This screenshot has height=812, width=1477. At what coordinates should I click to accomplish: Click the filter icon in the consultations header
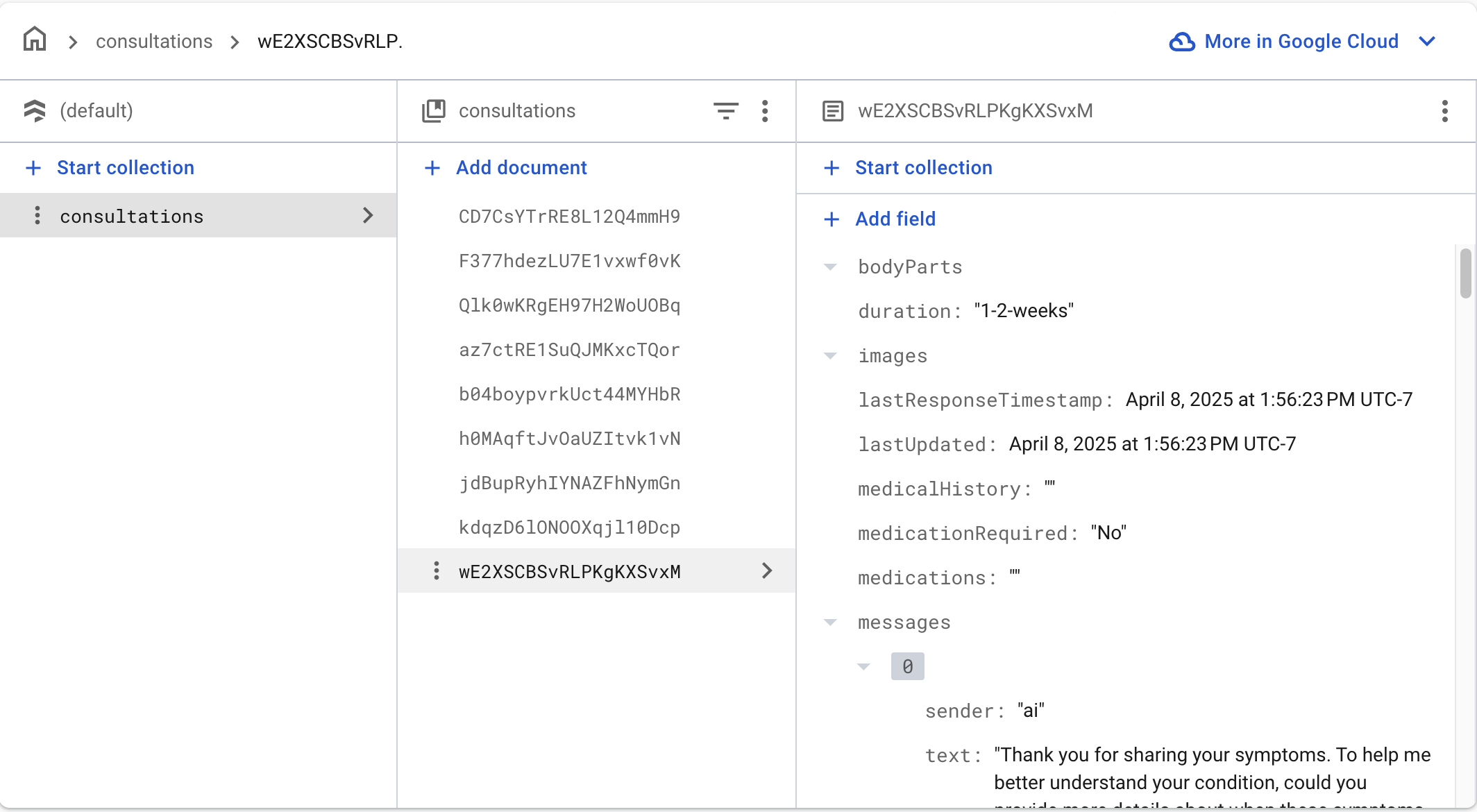[x=726, y=111]
